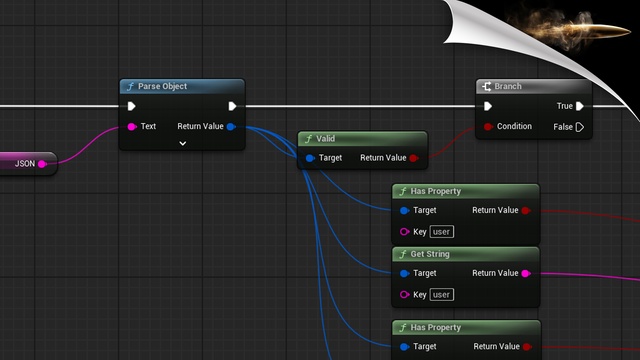Click the Get String function icon
This screenshot has width=640, height=360.
(x=403, y=254)
